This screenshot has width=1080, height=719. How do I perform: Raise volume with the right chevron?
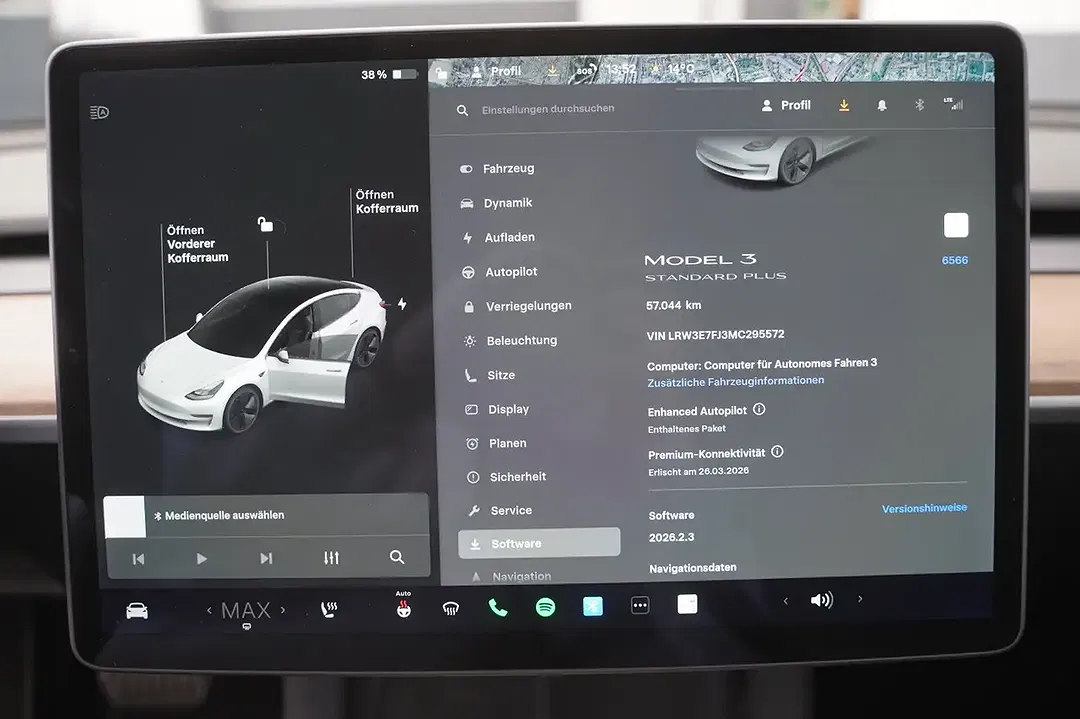pyautogui.click(x=860, y=599)
